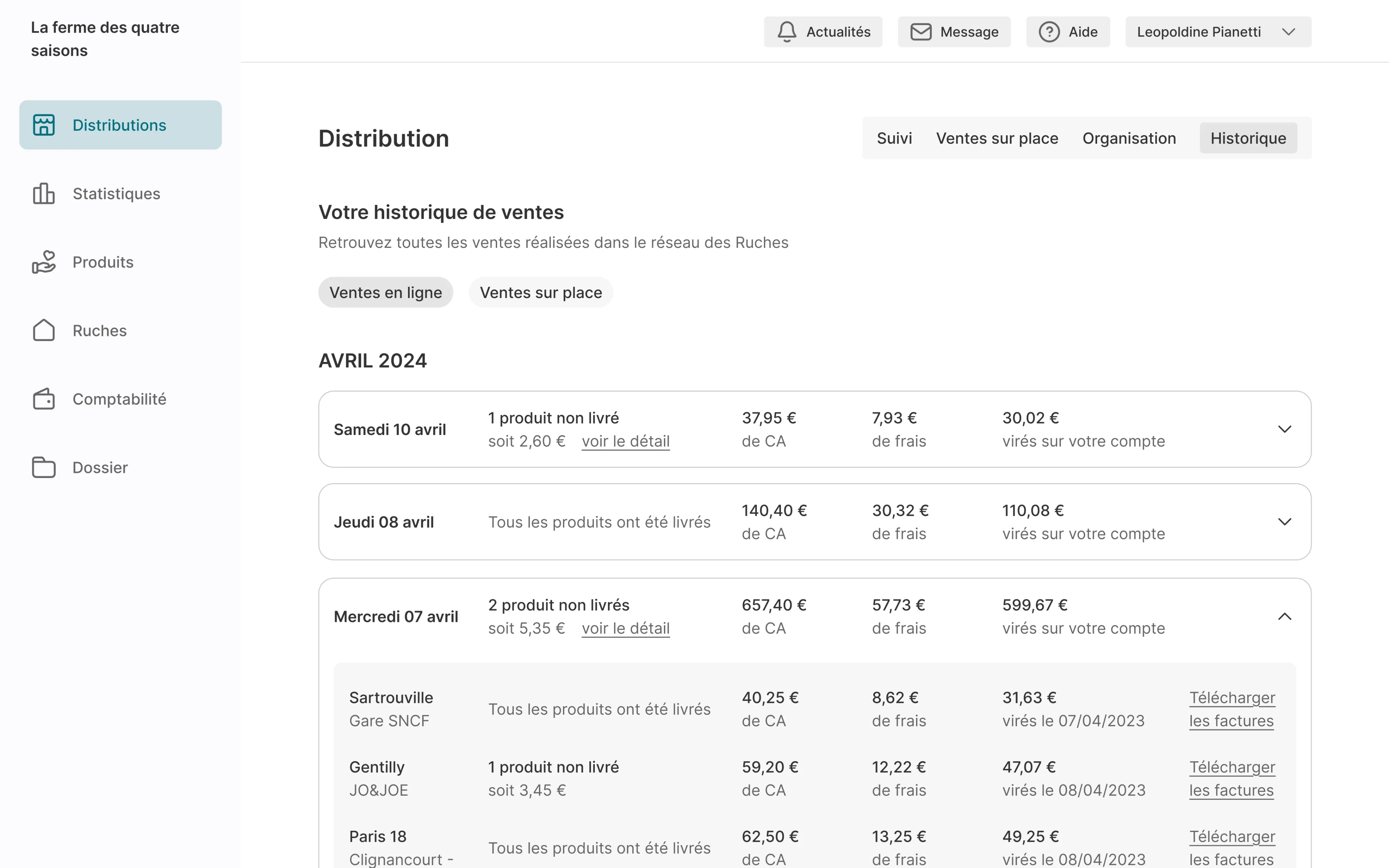Click the AVRIL 2024 month heading
The width and height of the screenshot is (1389, 868).
372,361
